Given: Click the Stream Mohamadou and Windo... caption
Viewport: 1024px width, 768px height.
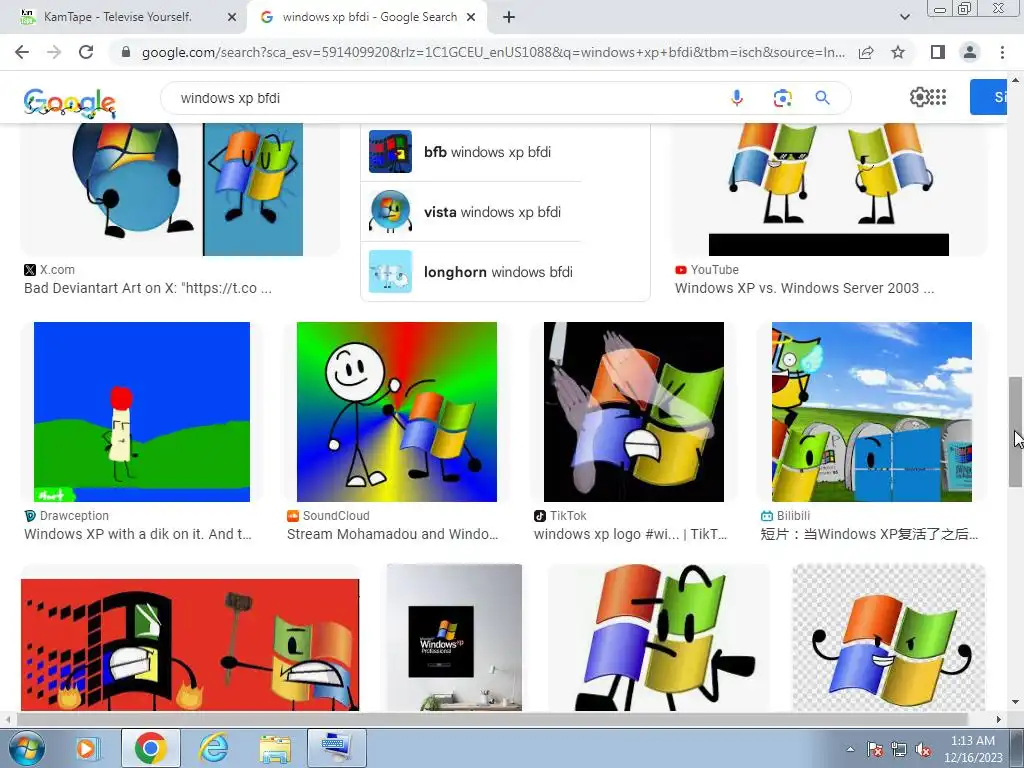Looking at the screenshot, I should [392, 534].
